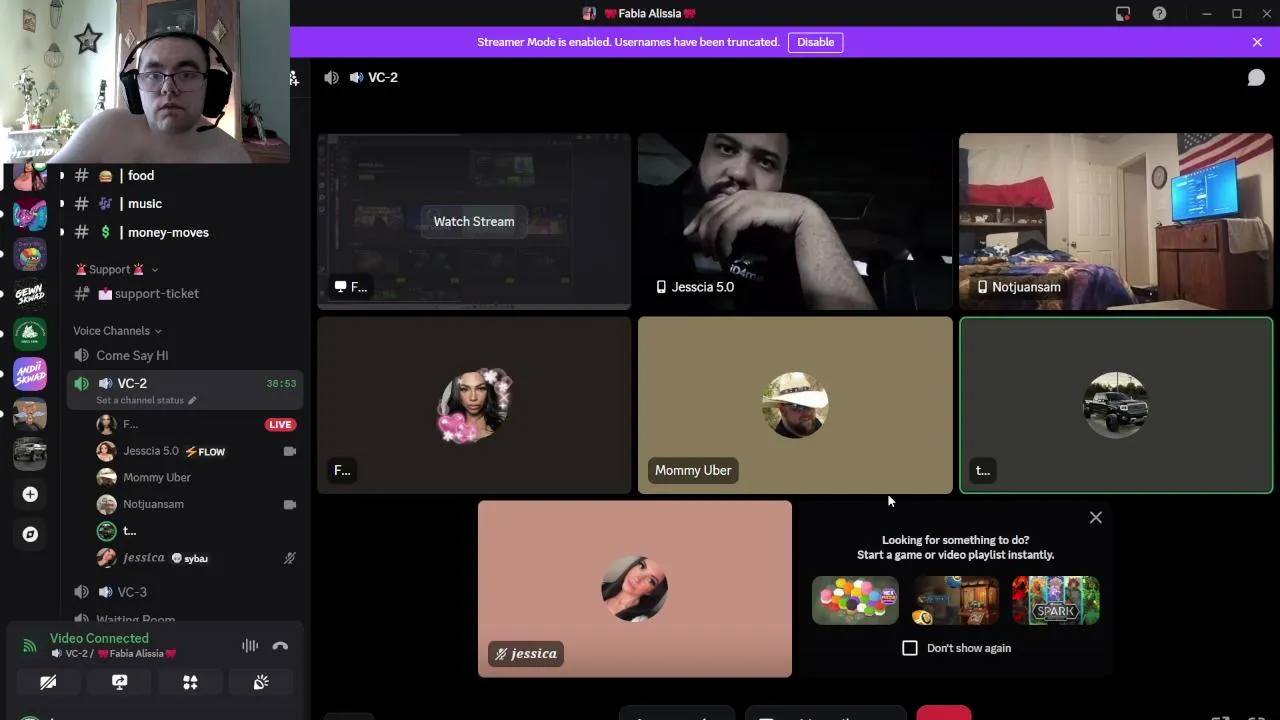Select F... in voice user list
Screen dimensions: 1280x720
tap(195, 424)
